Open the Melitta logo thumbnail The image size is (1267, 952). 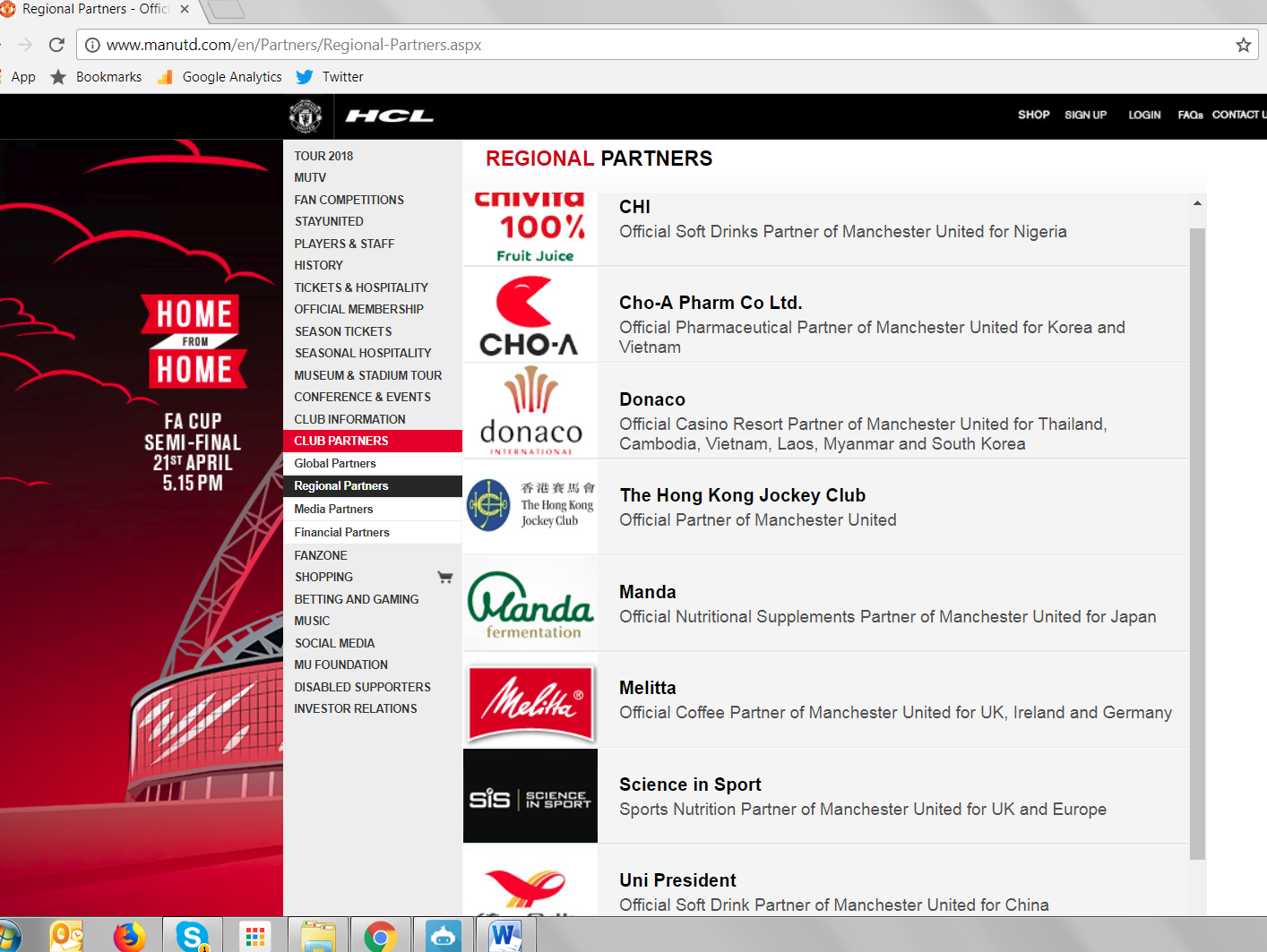530,703
